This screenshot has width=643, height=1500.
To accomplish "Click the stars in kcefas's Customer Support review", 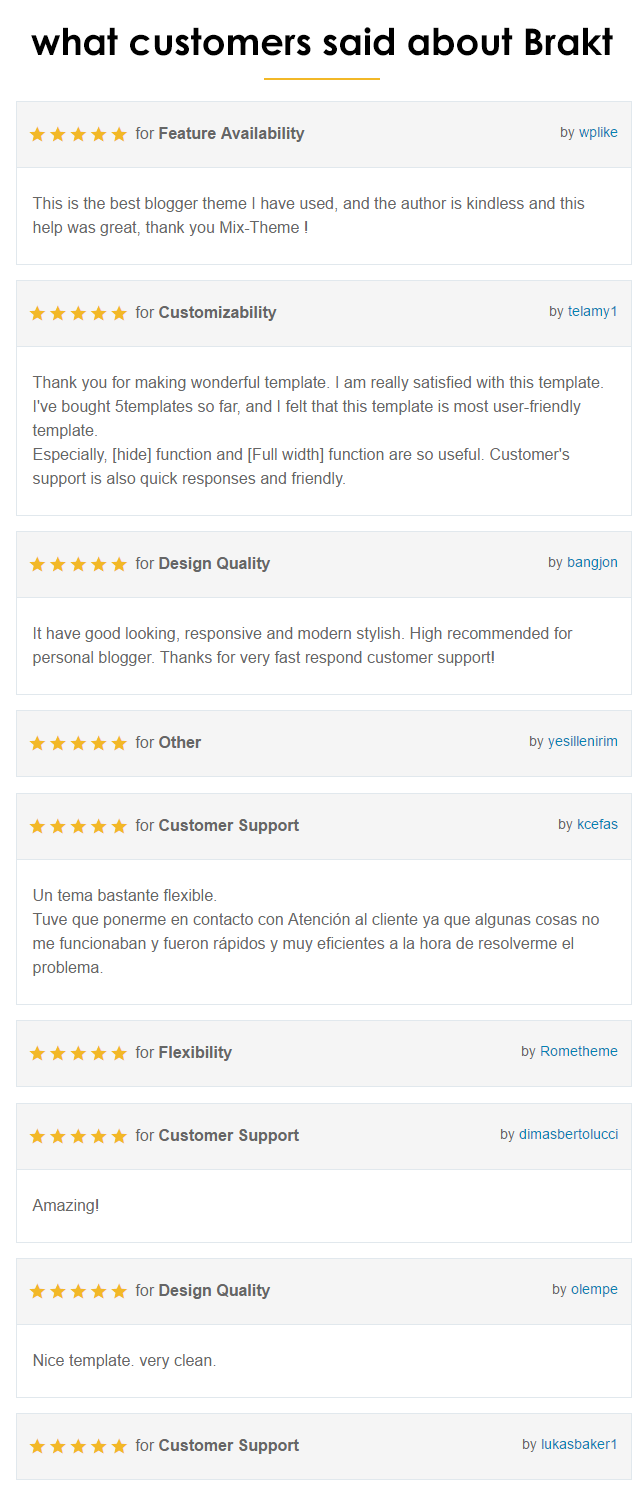I will click(x=78, y=826).
